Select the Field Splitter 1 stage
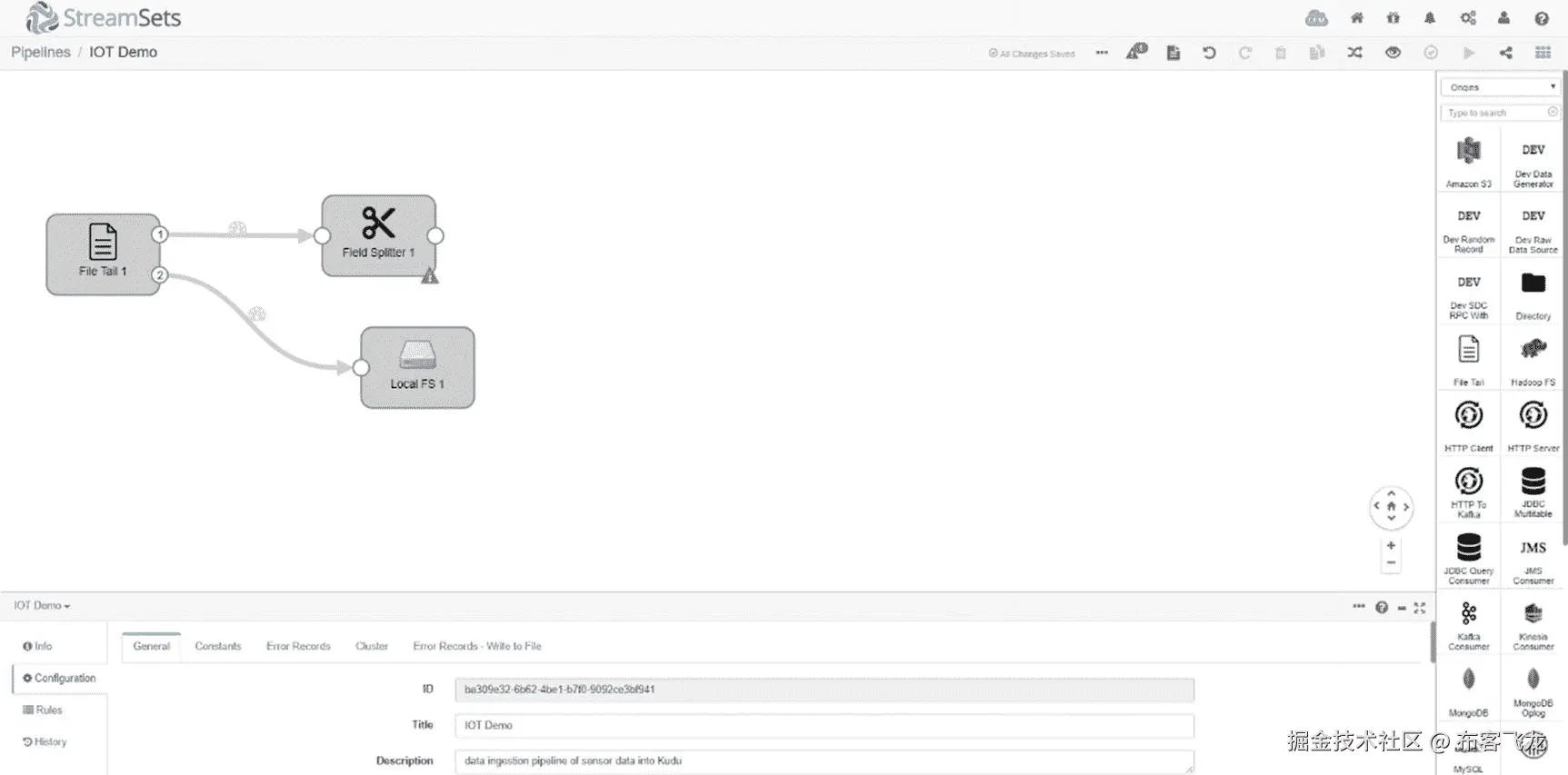 coord(378,235)
